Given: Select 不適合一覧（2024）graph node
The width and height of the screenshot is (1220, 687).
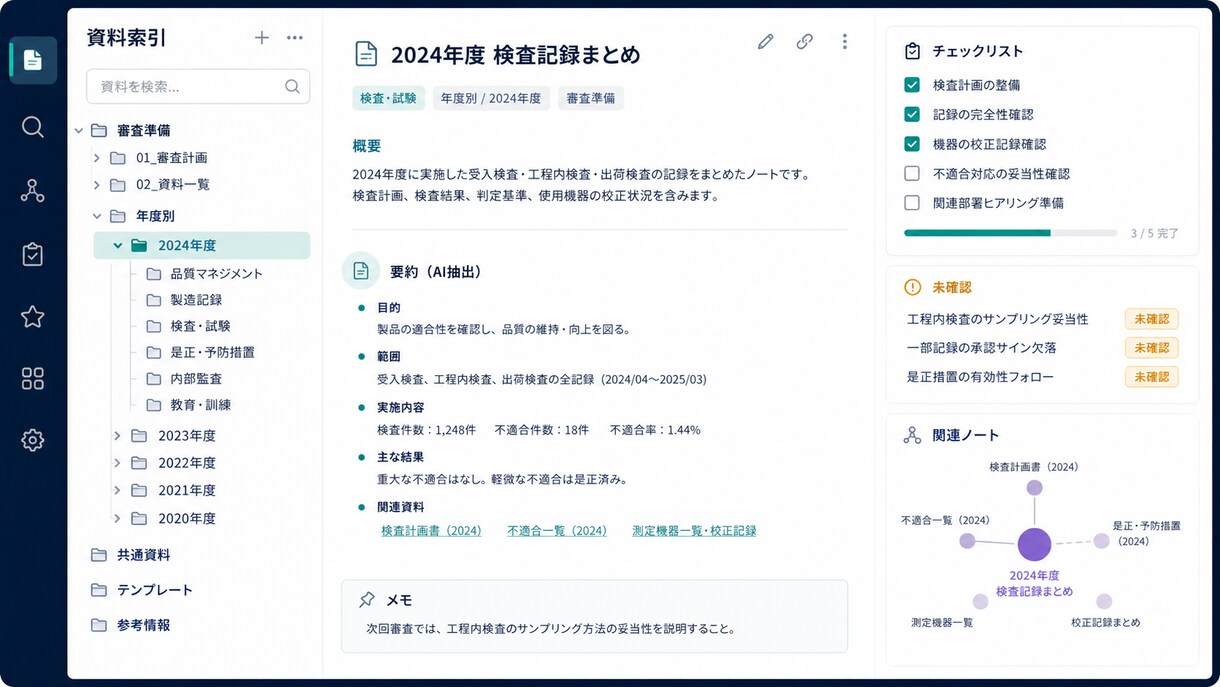Looking at the screenshot, I should [x=967, y=541].
